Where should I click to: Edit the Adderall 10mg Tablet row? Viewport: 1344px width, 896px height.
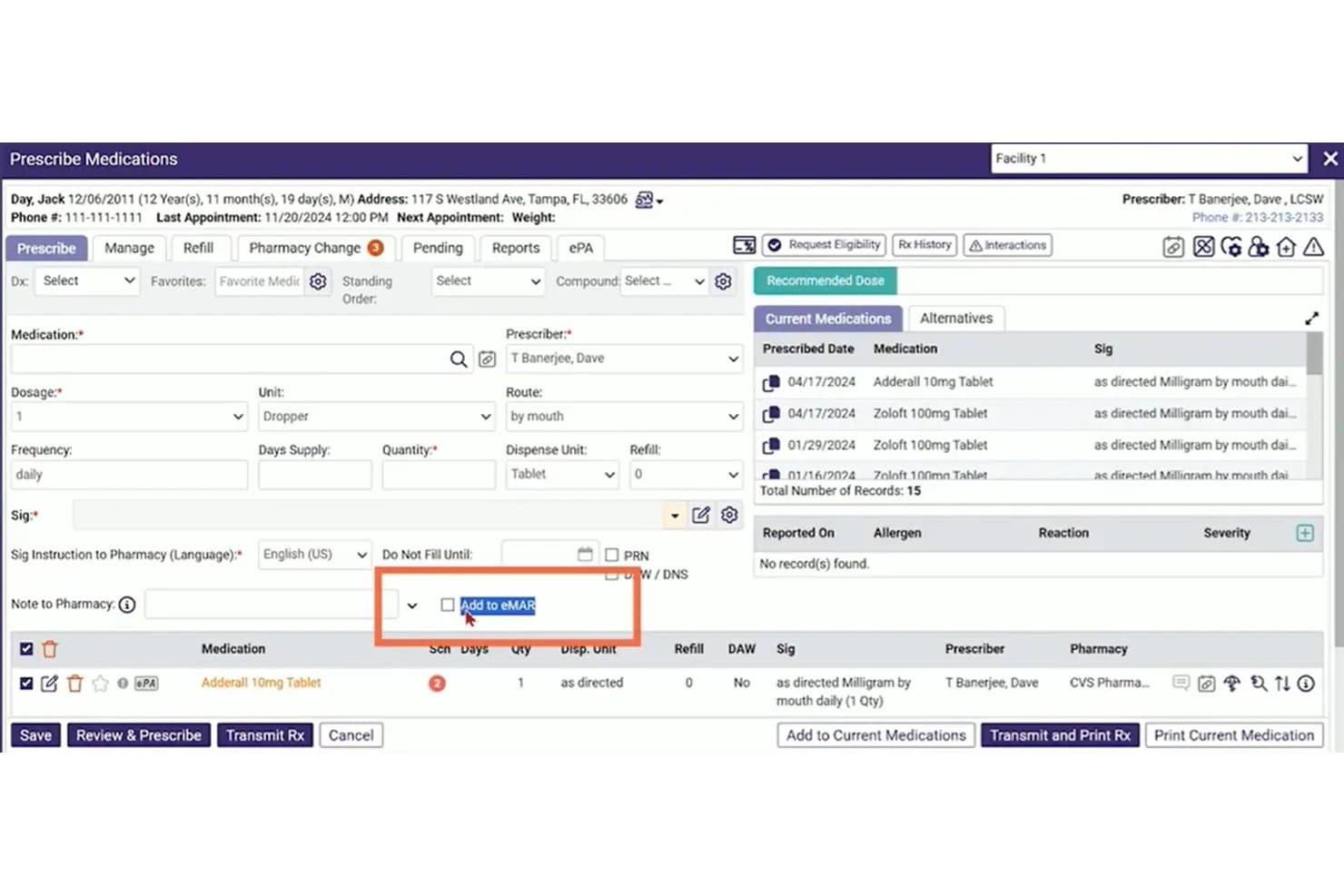(49, 684)
